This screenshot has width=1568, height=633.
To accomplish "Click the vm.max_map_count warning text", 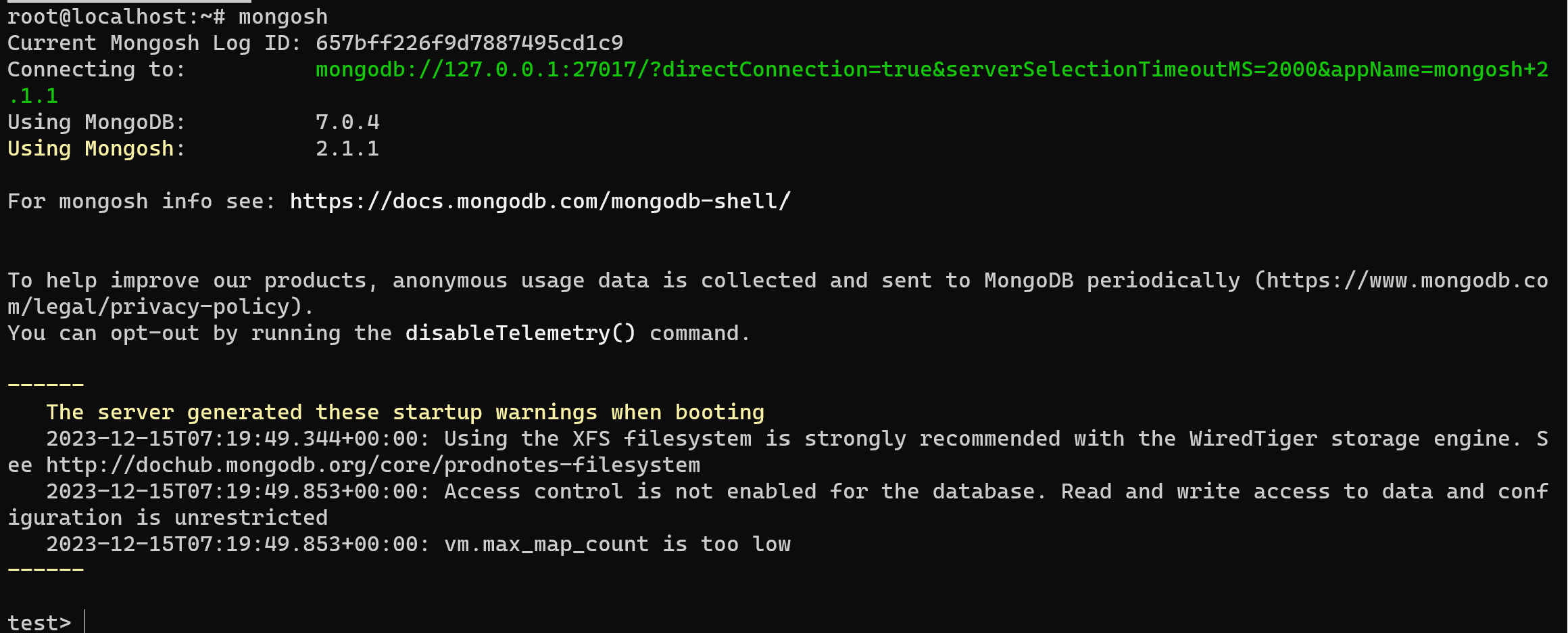I will click(617, 544).
